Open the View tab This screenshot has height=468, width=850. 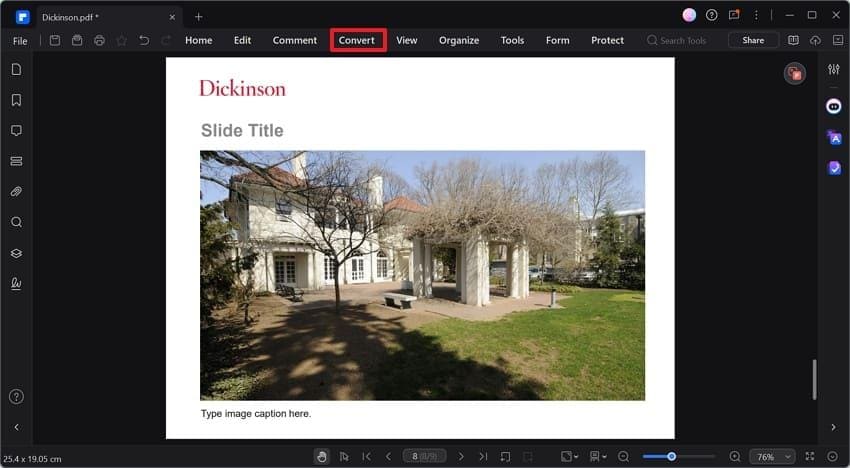point(407,40)
